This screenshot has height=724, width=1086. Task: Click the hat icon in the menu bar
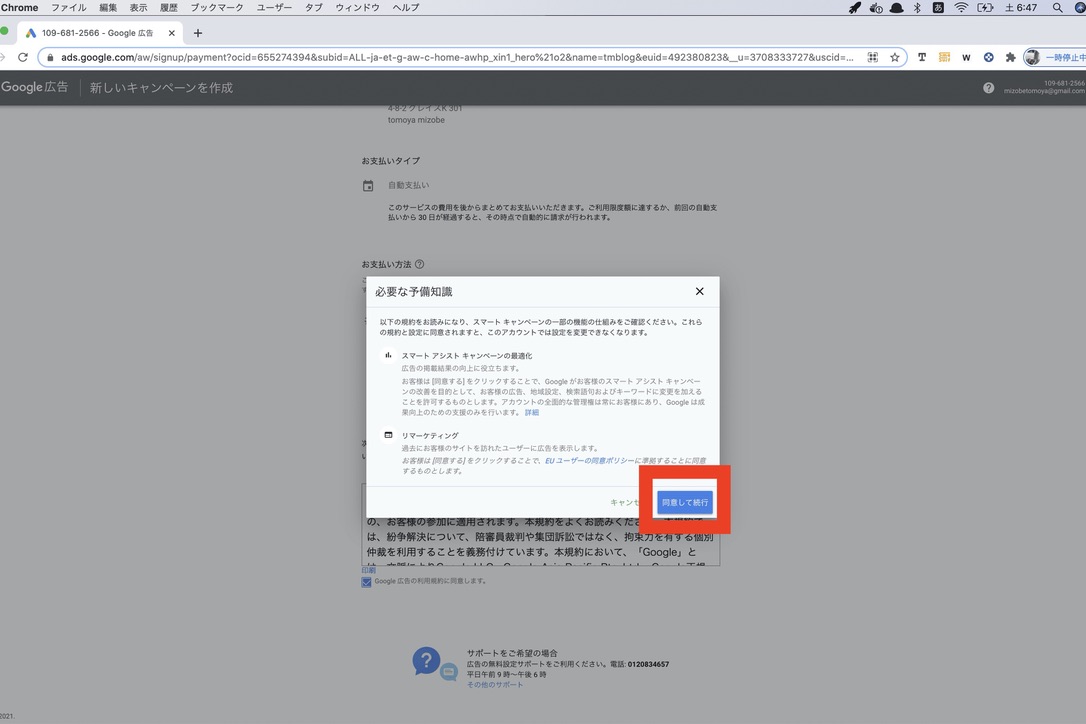(x=896, y=8)
